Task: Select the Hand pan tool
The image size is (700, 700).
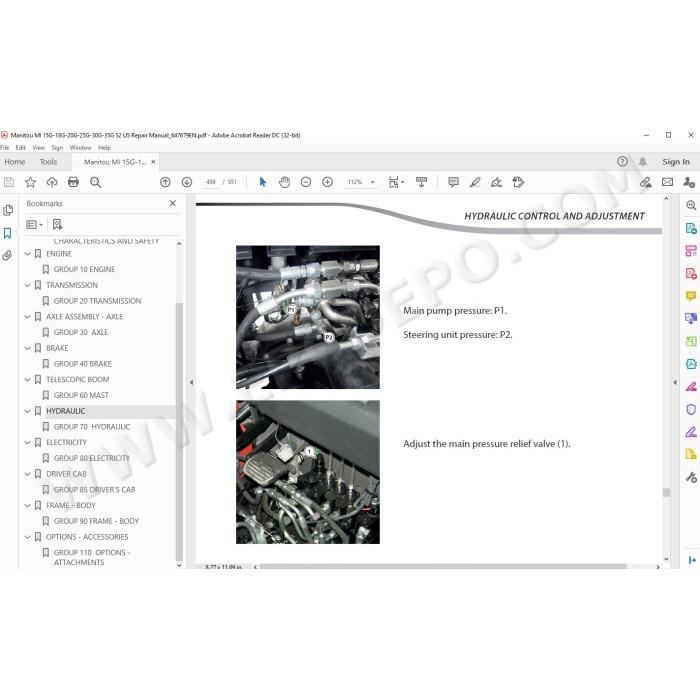Action: (x=284, y=182)
